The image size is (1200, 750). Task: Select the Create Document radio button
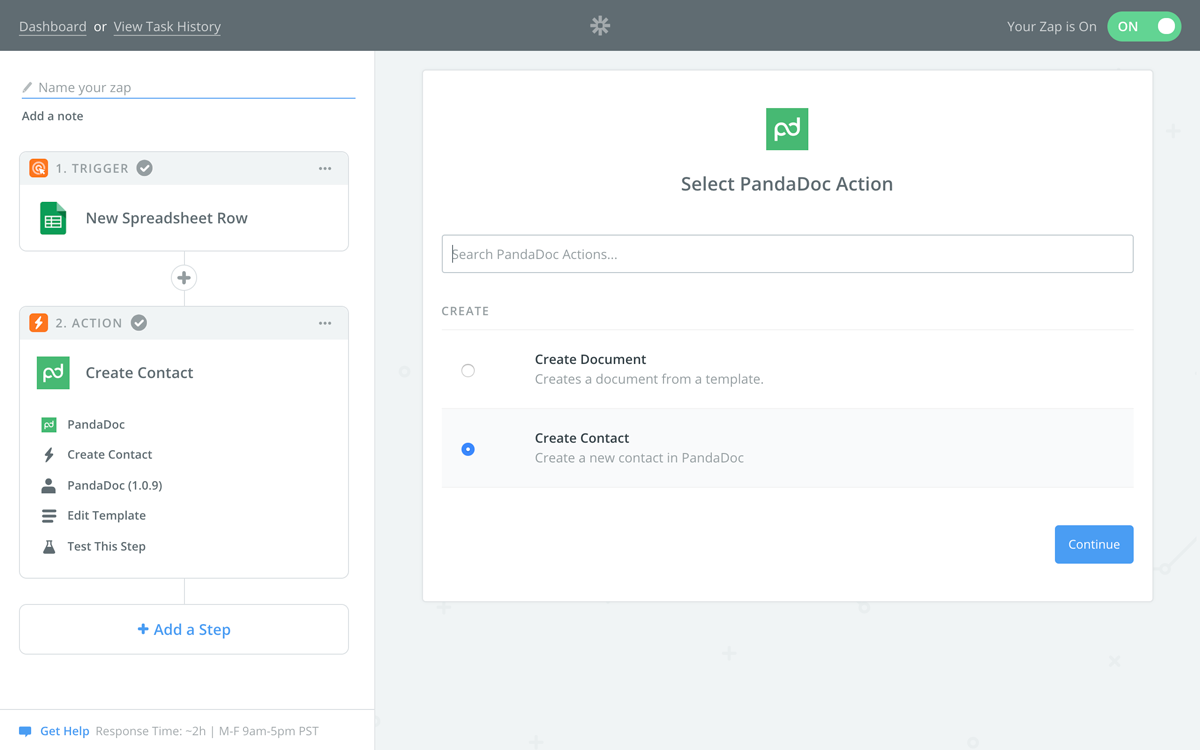[468, 371]
